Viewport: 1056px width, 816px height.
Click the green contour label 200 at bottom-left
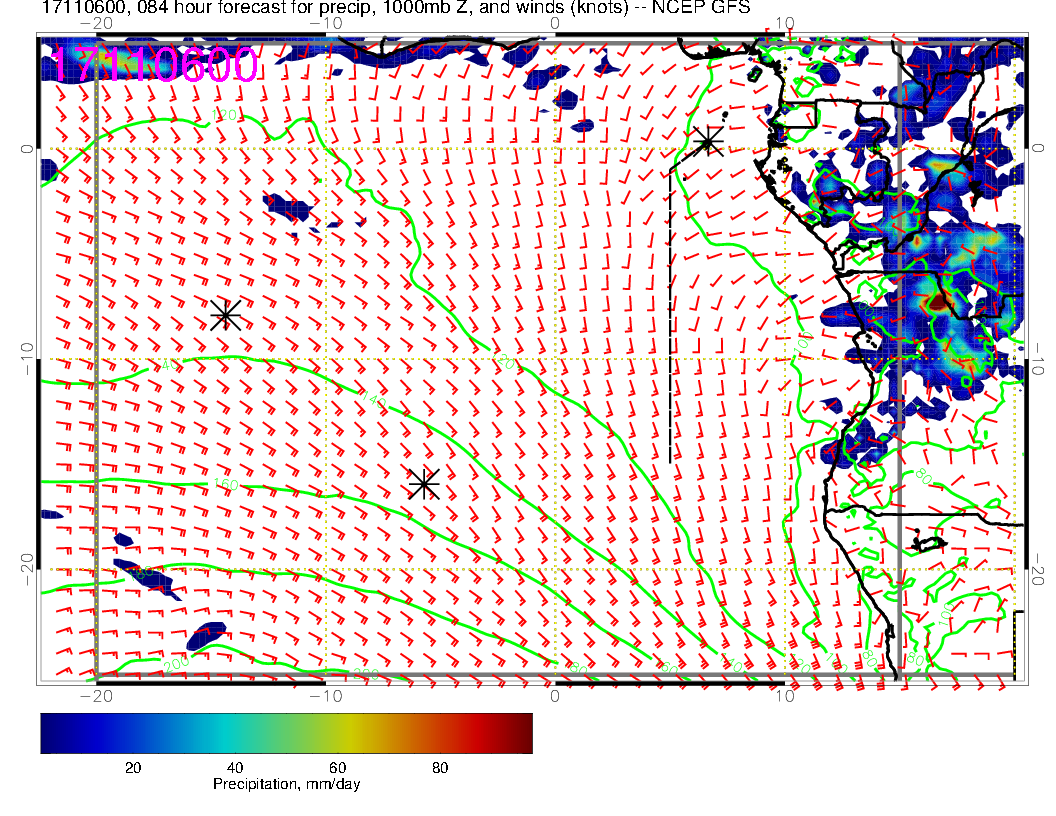[175, 665]
